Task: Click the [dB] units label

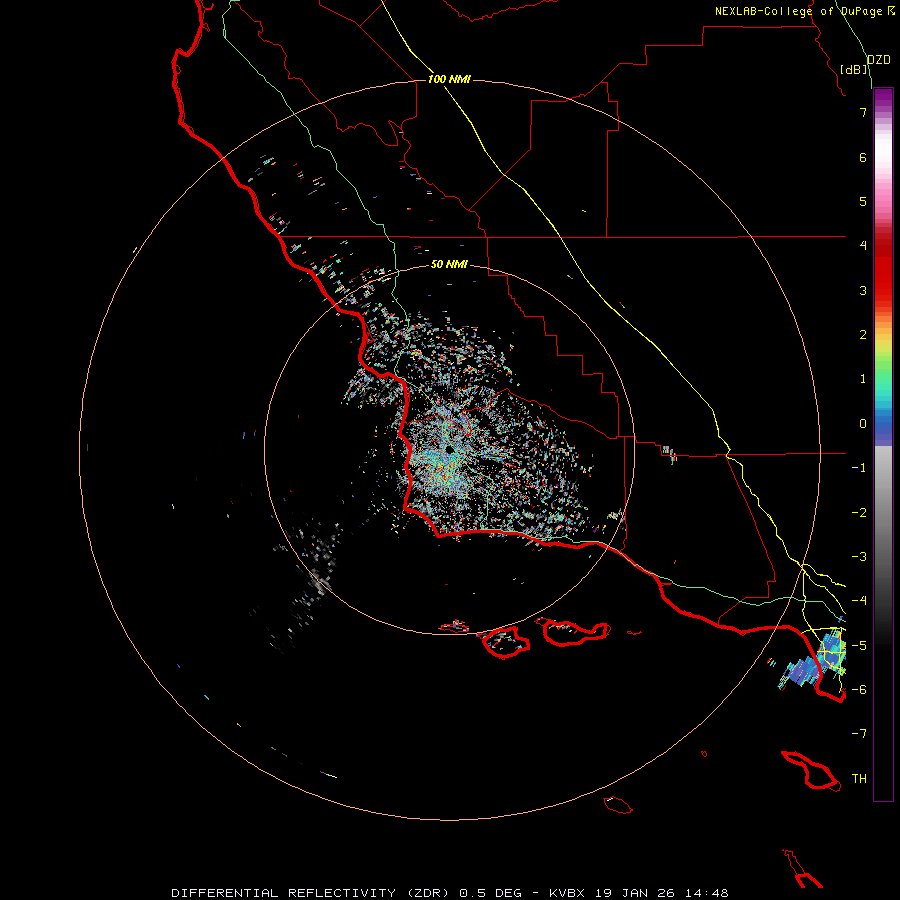Action: pyautogui.click(x=854, y=69)
